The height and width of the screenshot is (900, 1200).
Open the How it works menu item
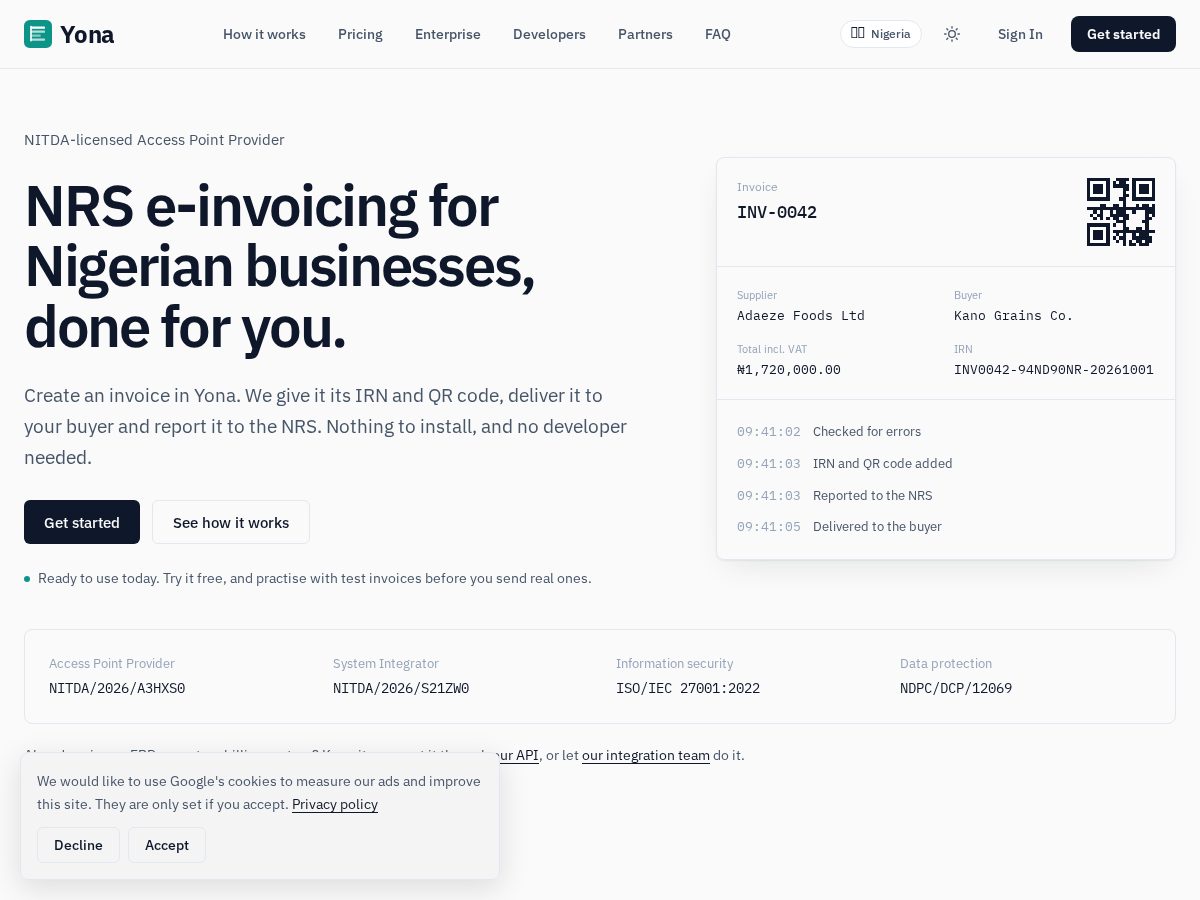pyautogui.click(x=264, y=34)
